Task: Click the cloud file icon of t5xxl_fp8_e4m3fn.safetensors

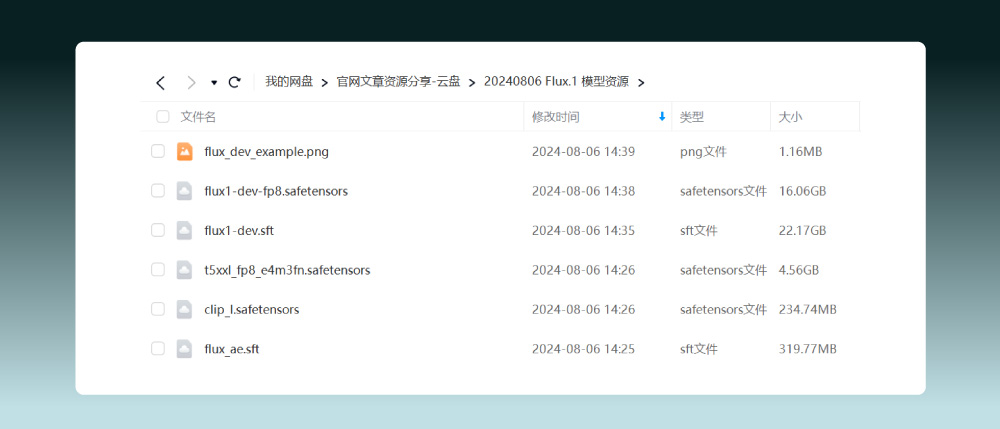Action: [185, 270]
